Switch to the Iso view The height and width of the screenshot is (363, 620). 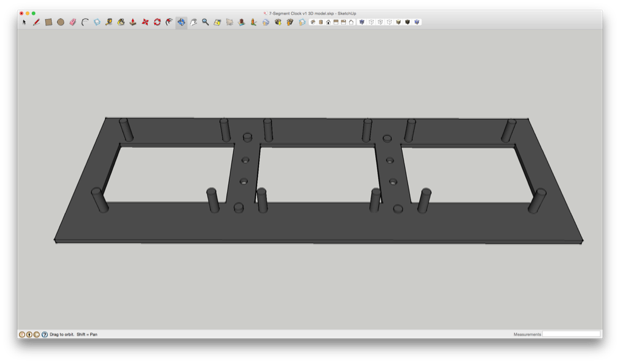[x=313, y=22]
